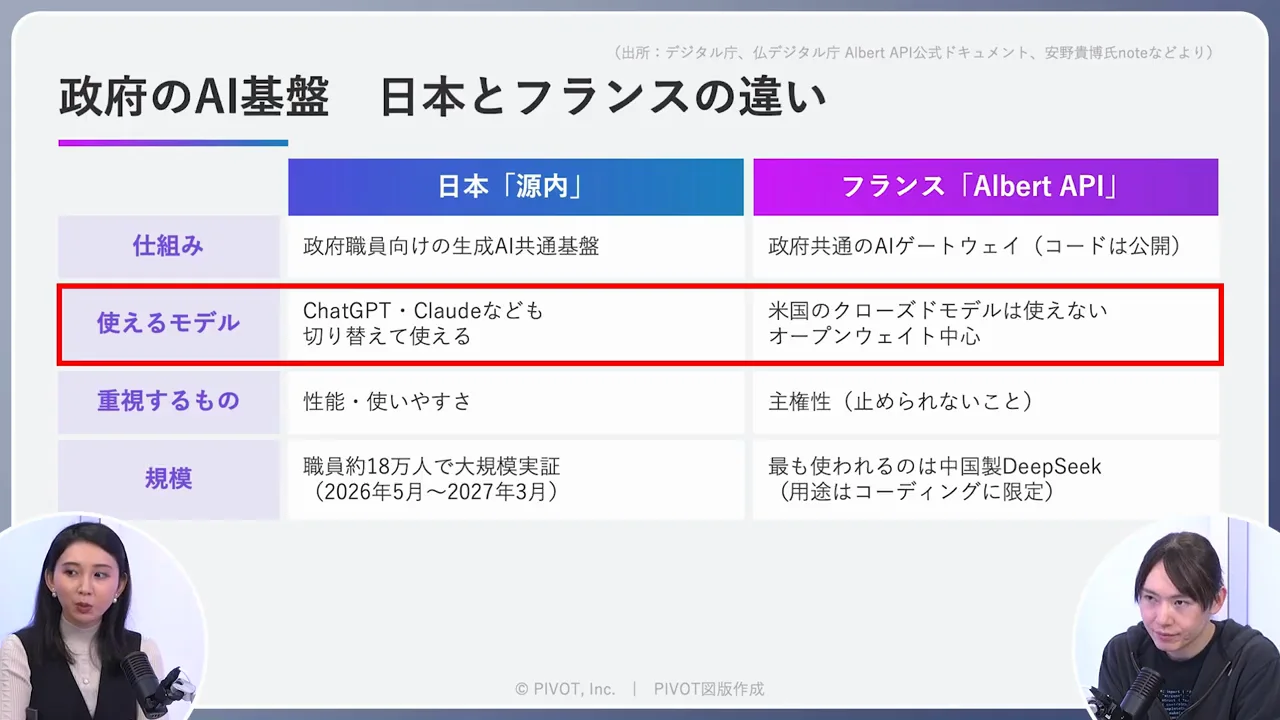Screen dimensions: 1280x720
Task: Click the slide title 政府のAI基盤 日本とフランスの違い
Action: (442, 97)
